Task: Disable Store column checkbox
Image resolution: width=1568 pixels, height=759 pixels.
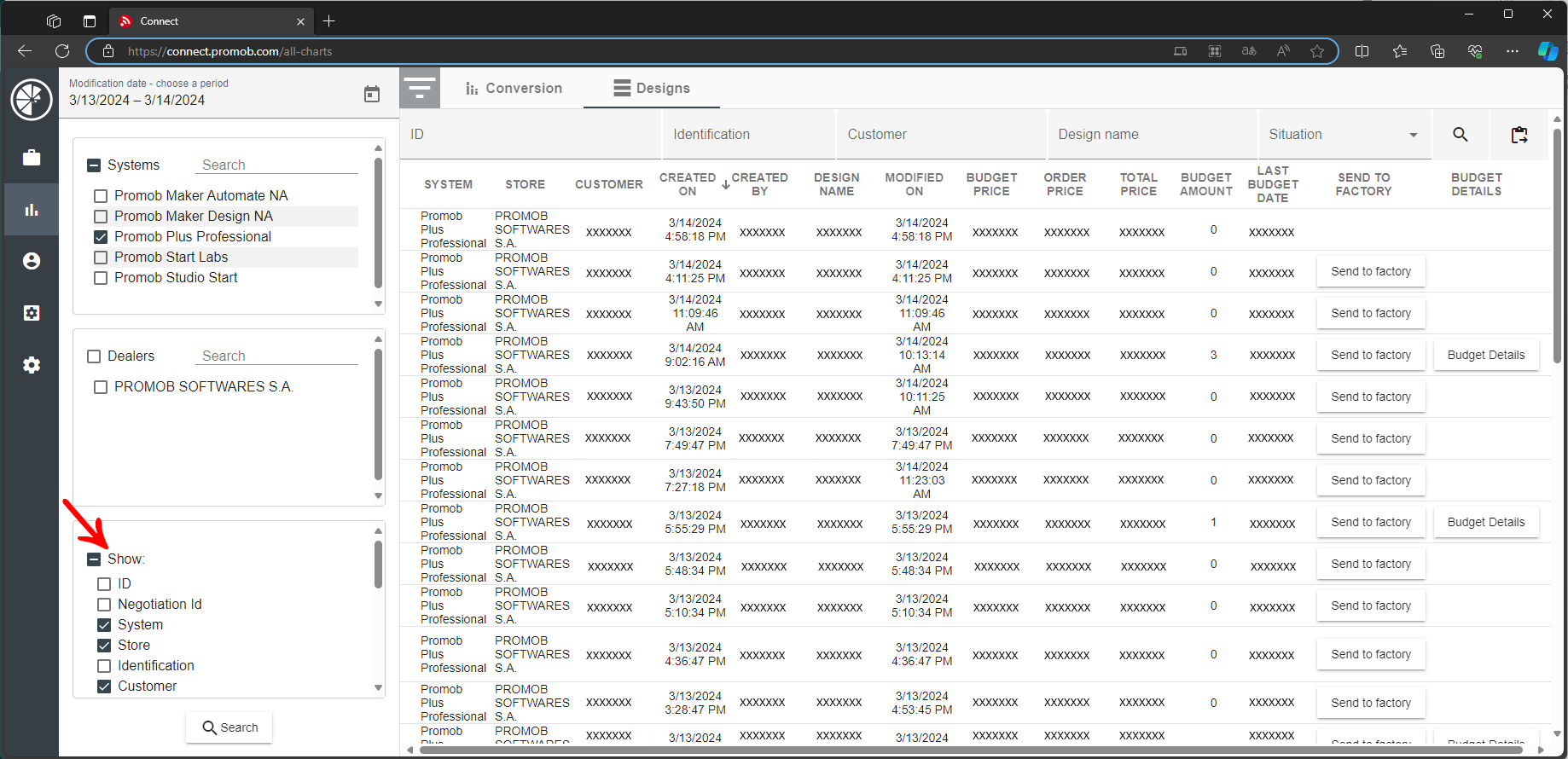Action: 104,646
